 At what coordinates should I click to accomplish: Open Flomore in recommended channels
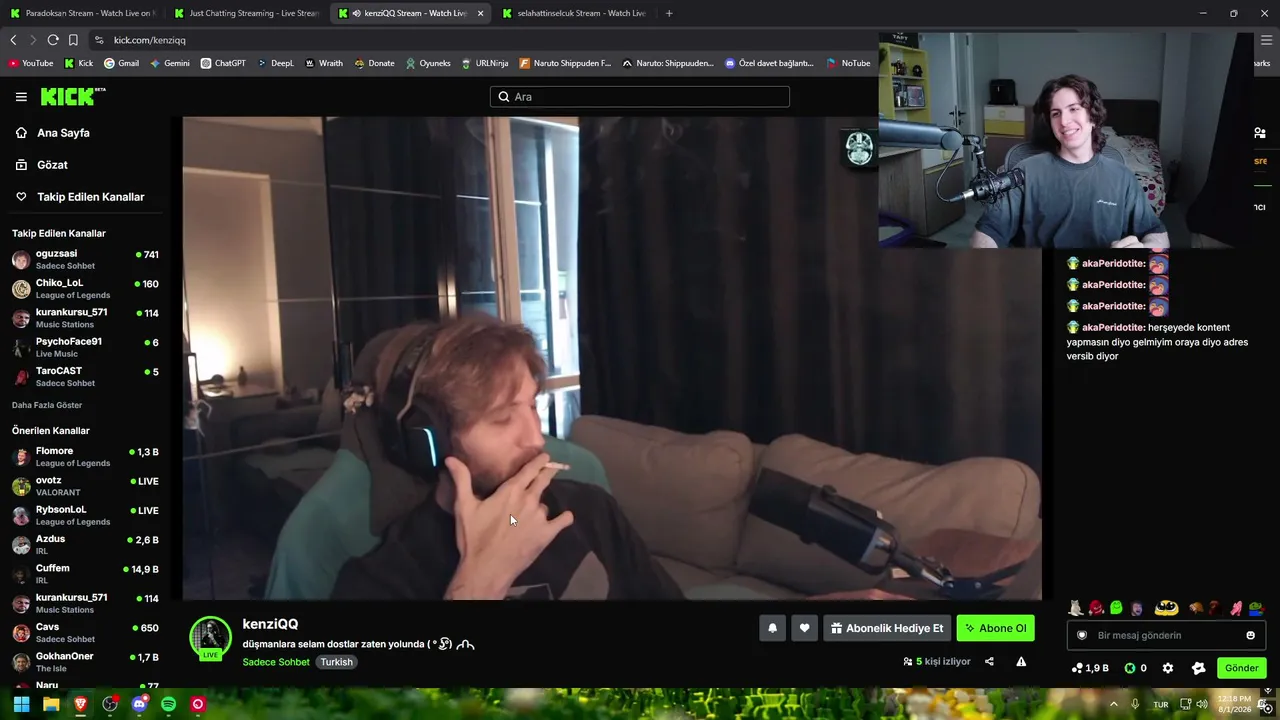click(85, 457)
